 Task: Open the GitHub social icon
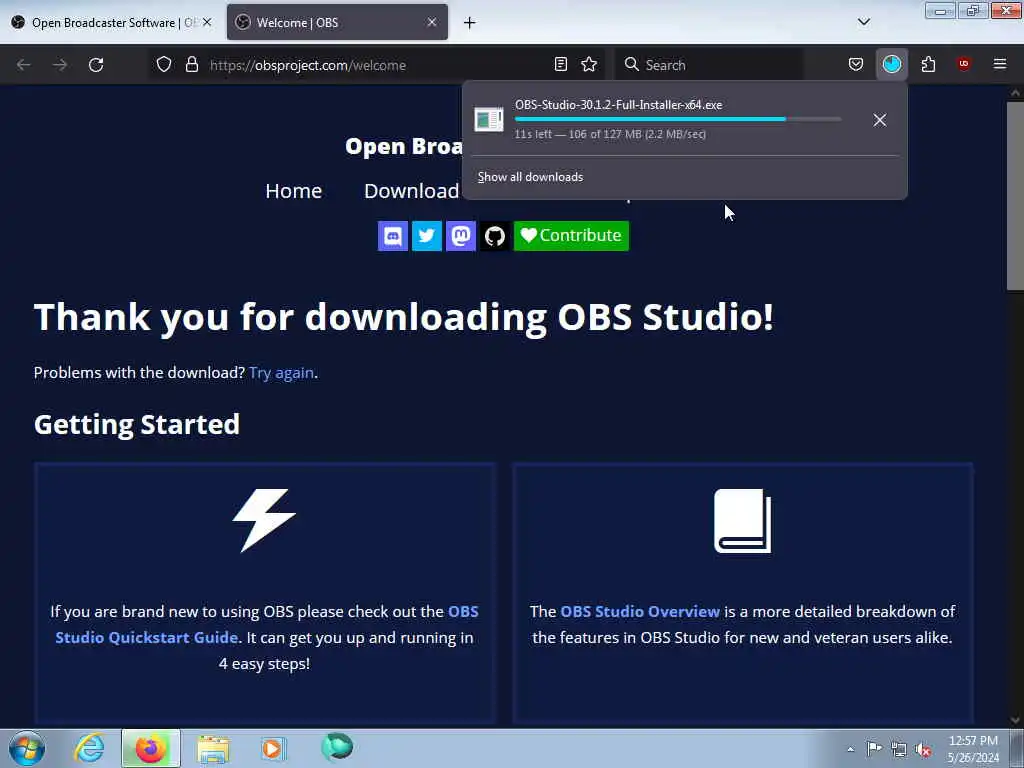pyautogui.click(x=494, y=236)
